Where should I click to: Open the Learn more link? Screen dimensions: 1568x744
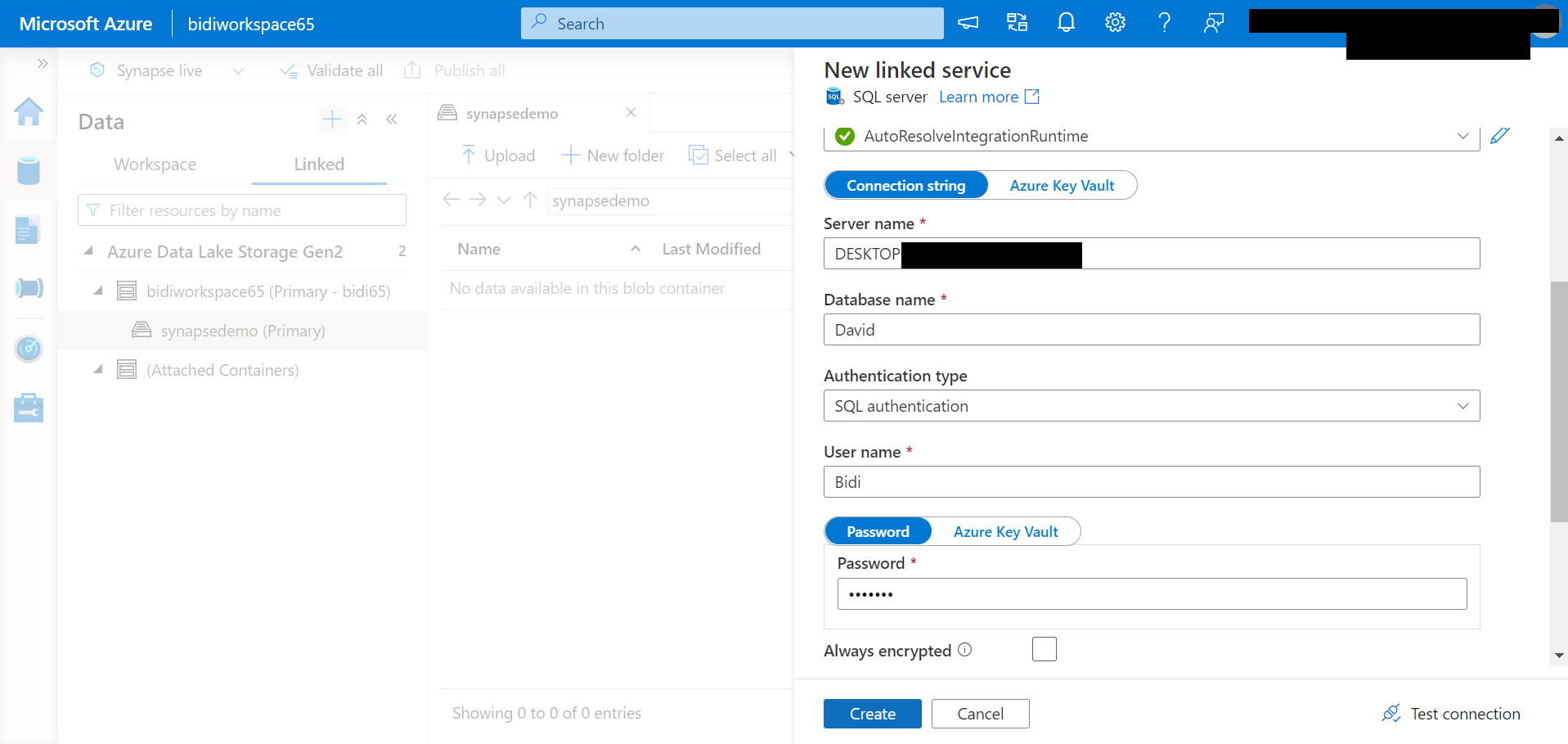pos(989,97)
